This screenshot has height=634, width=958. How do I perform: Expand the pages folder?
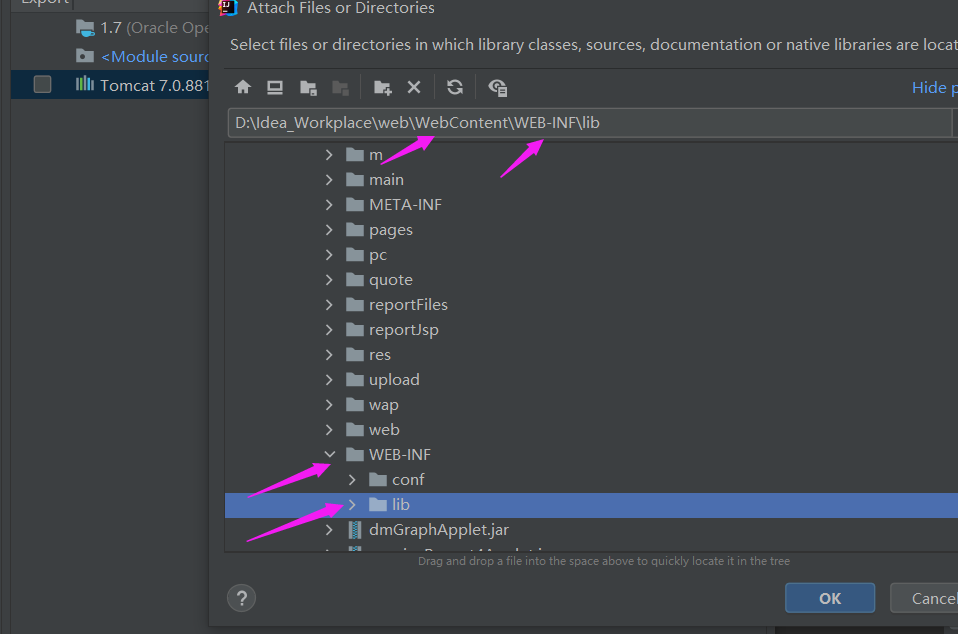point(329,230)
